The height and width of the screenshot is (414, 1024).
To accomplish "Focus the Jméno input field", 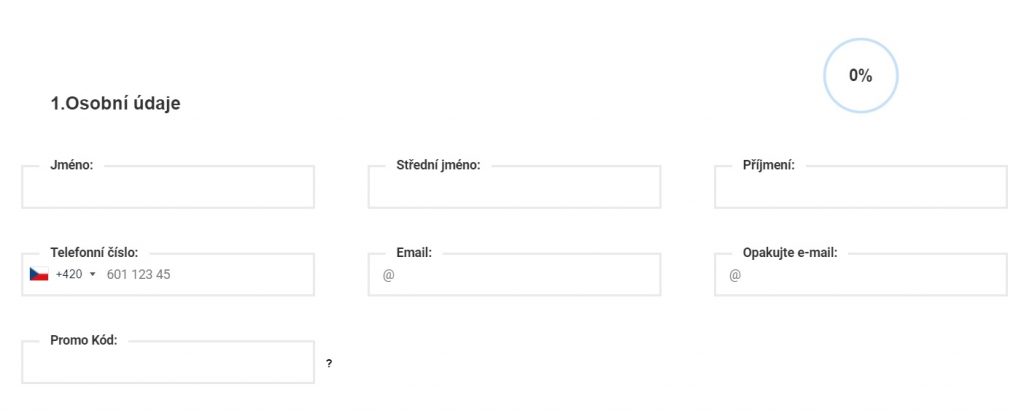I will coord(168,190).
